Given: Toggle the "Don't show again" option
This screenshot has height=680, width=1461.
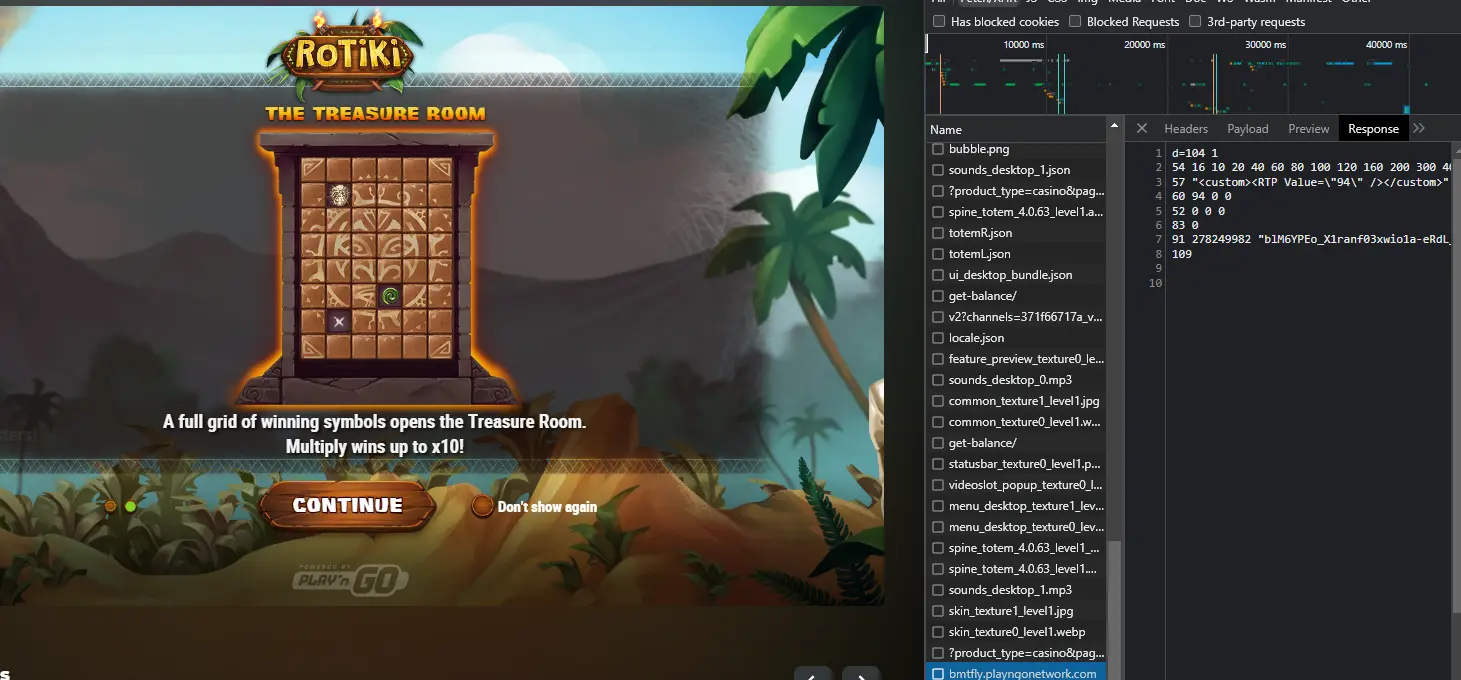Looking at the screenshot, I should coord(483,506).
